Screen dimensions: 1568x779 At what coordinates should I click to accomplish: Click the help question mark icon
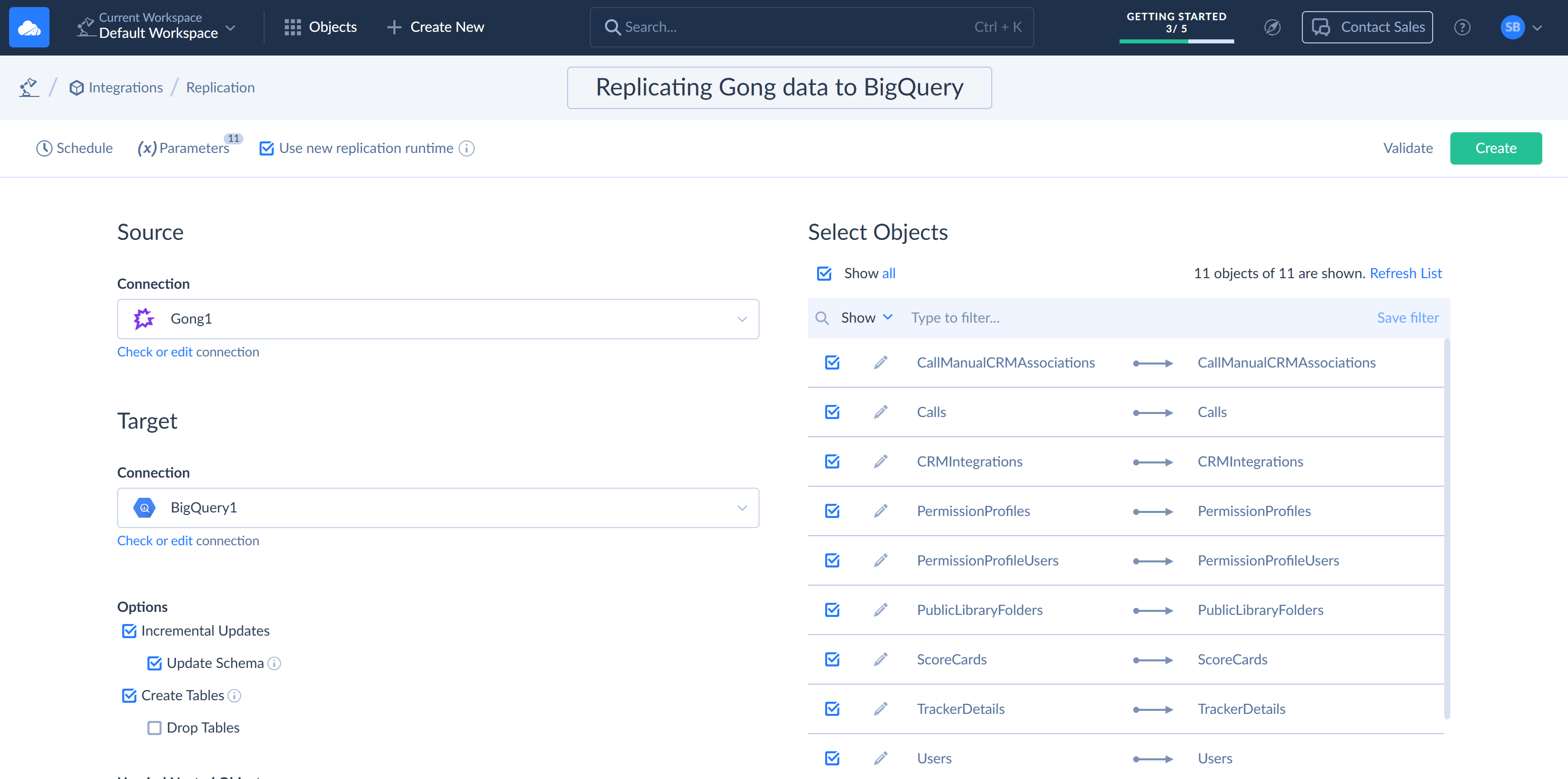(x=1461, y=27)
